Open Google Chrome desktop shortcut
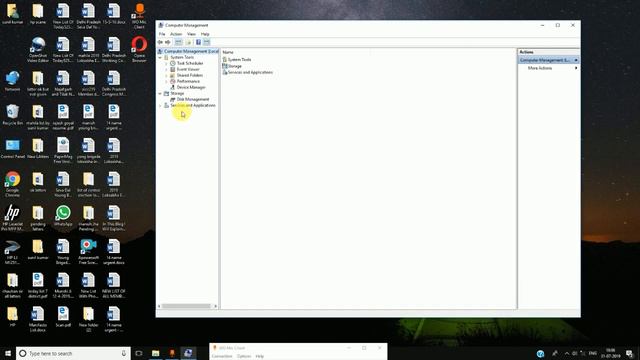This screenshot has height=360, width=640. click(13, 184)
